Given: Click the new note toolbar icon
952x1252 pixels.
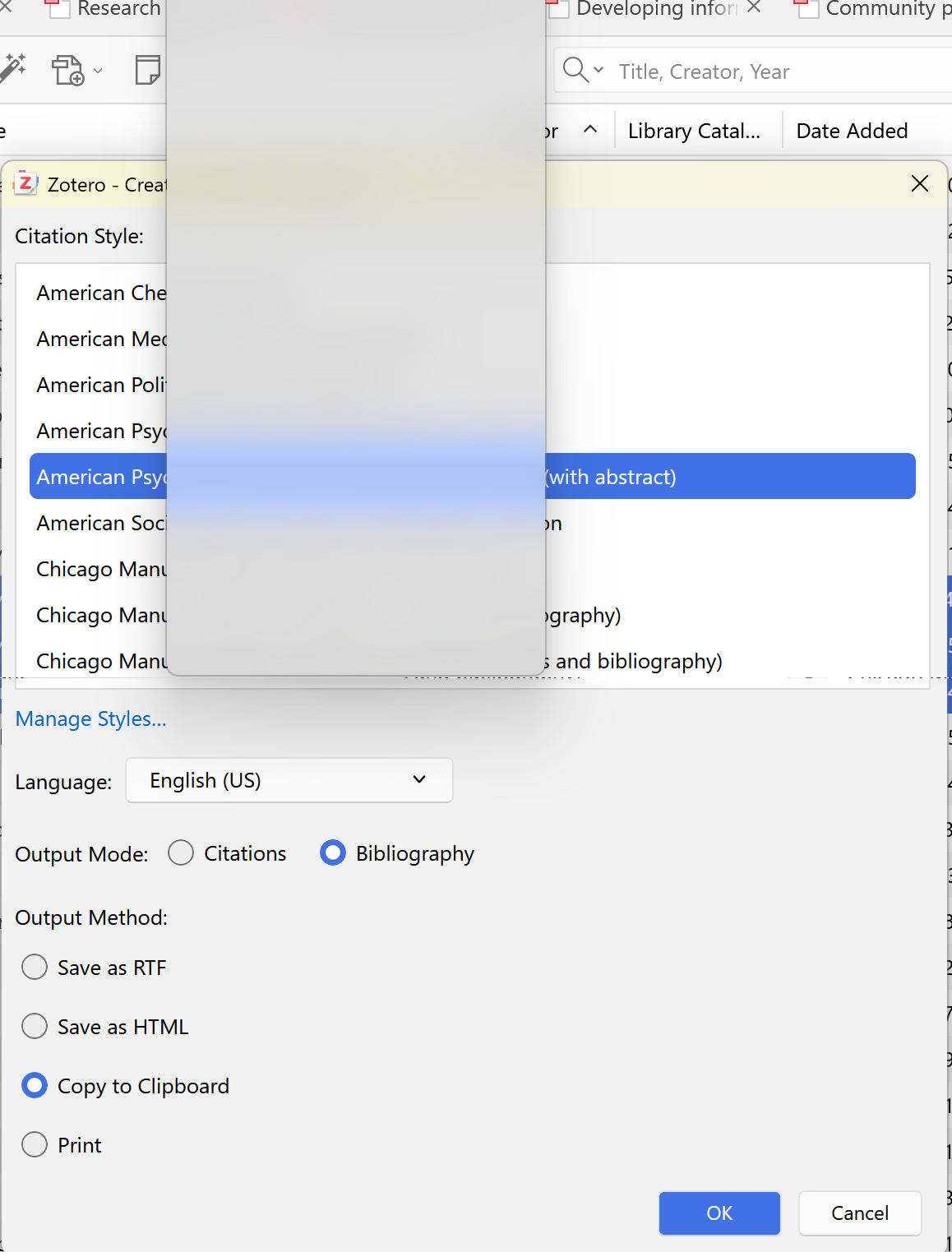Looking at the screenshot, I should 148,70.
